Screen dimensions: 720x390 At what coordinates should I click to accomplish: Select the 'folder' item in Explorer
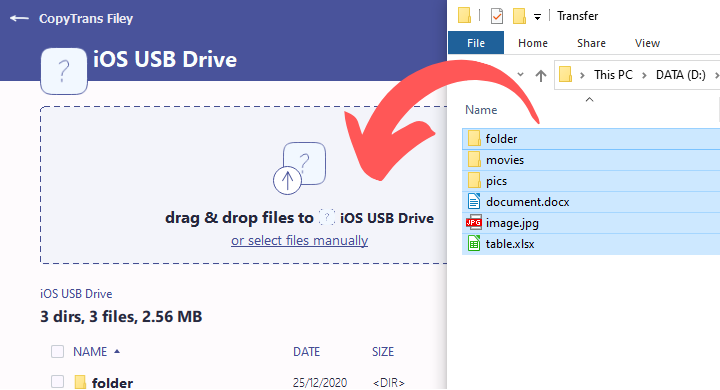pos(591,139)
